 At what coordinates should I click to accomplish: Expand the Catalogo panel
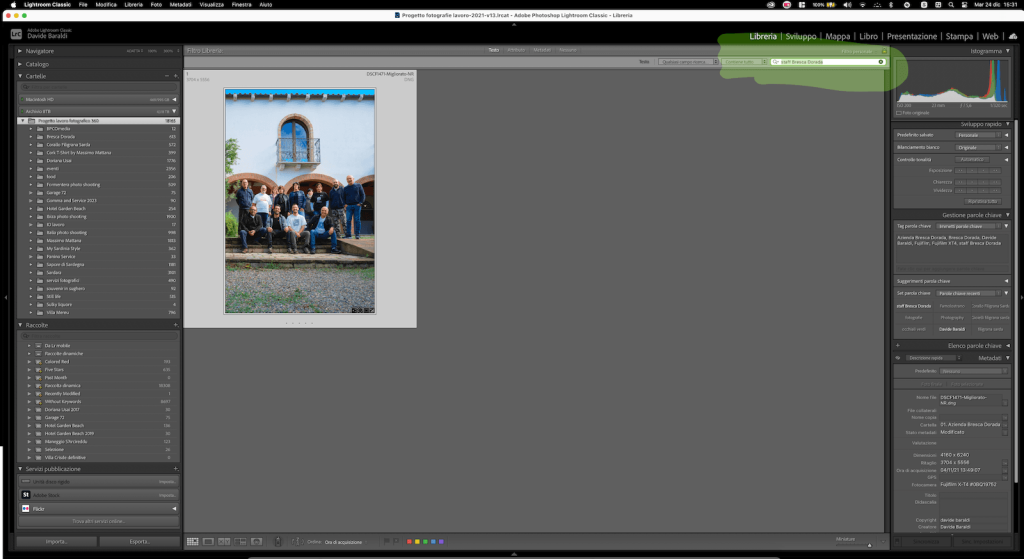click(x=20, y=64)
